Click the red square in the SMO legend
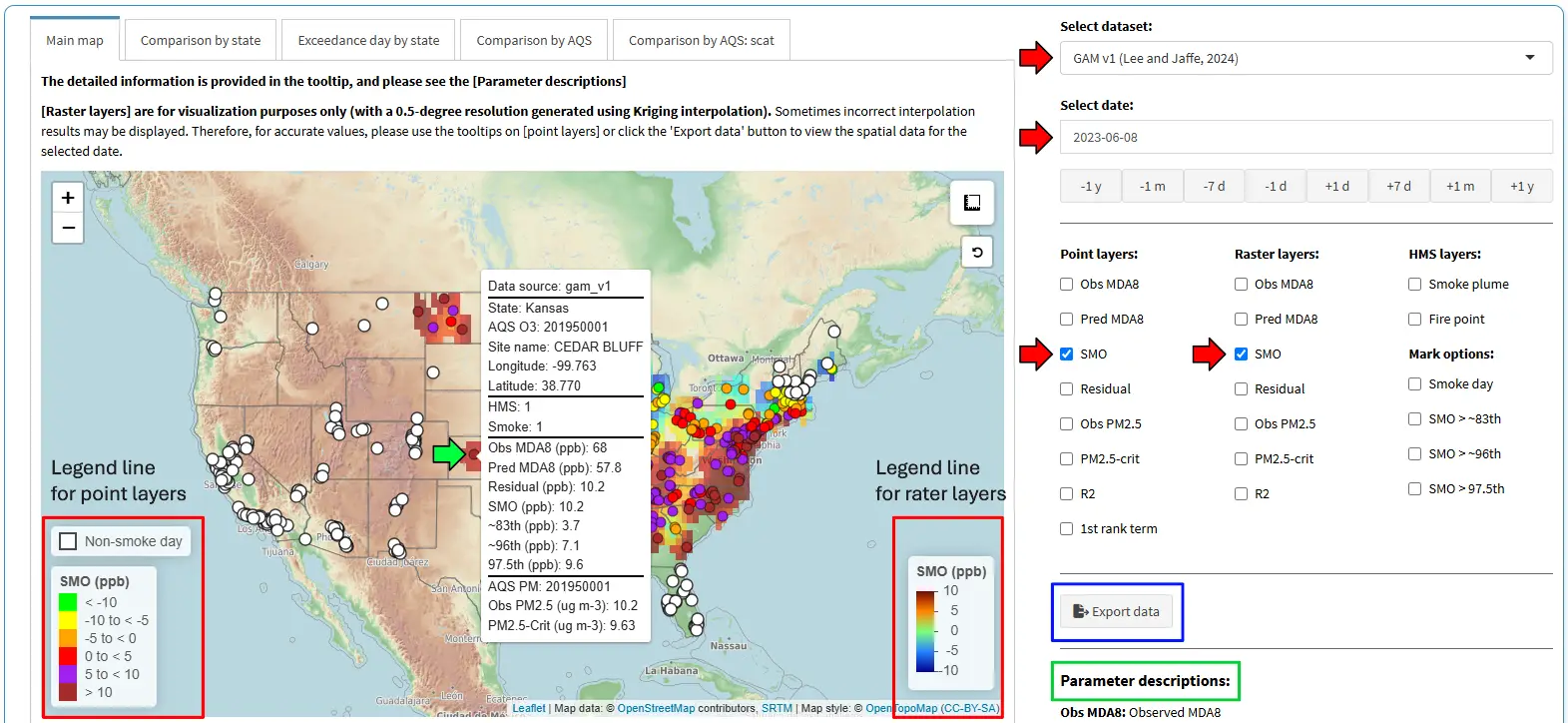 (68, 656)
